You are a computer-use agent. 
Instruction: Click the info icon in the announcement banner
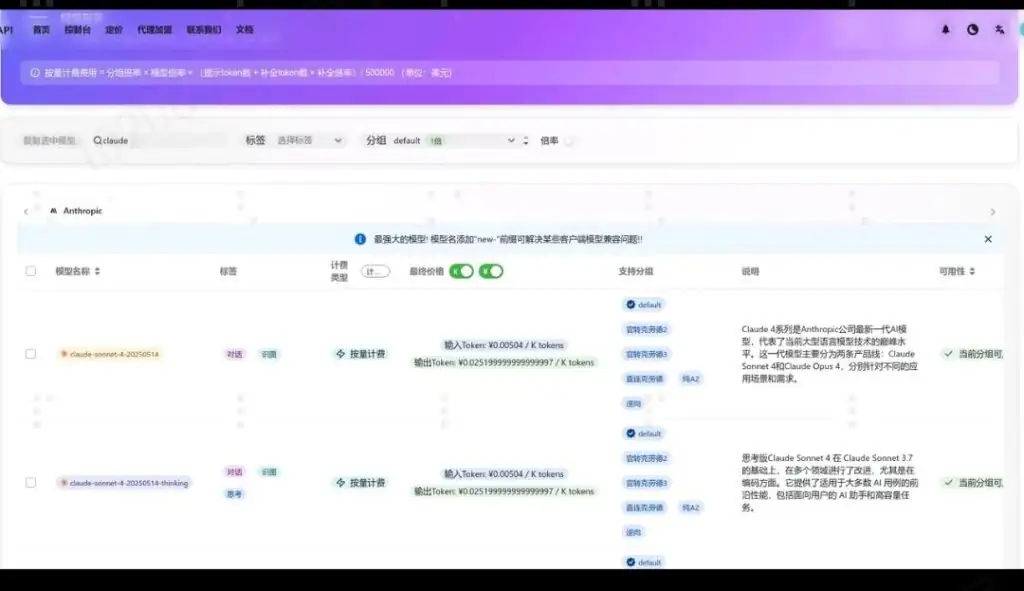(359, 239)
